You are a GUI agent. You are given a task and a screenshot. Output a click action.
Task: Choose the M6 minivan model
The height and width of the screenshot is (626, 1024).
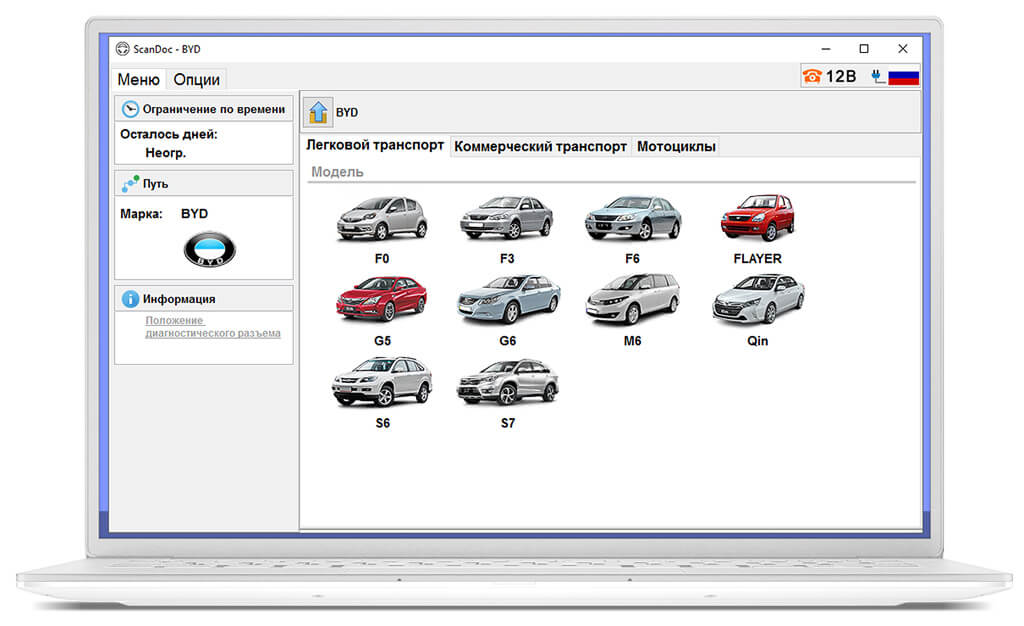(632, 311)
